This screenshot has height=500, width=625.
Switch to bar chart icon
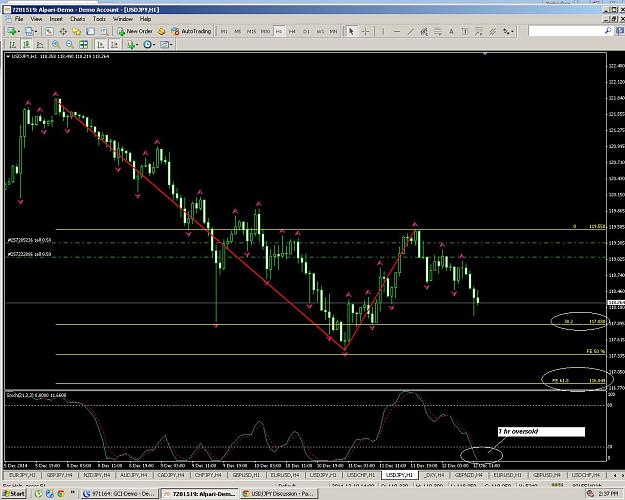coord(13,45)
